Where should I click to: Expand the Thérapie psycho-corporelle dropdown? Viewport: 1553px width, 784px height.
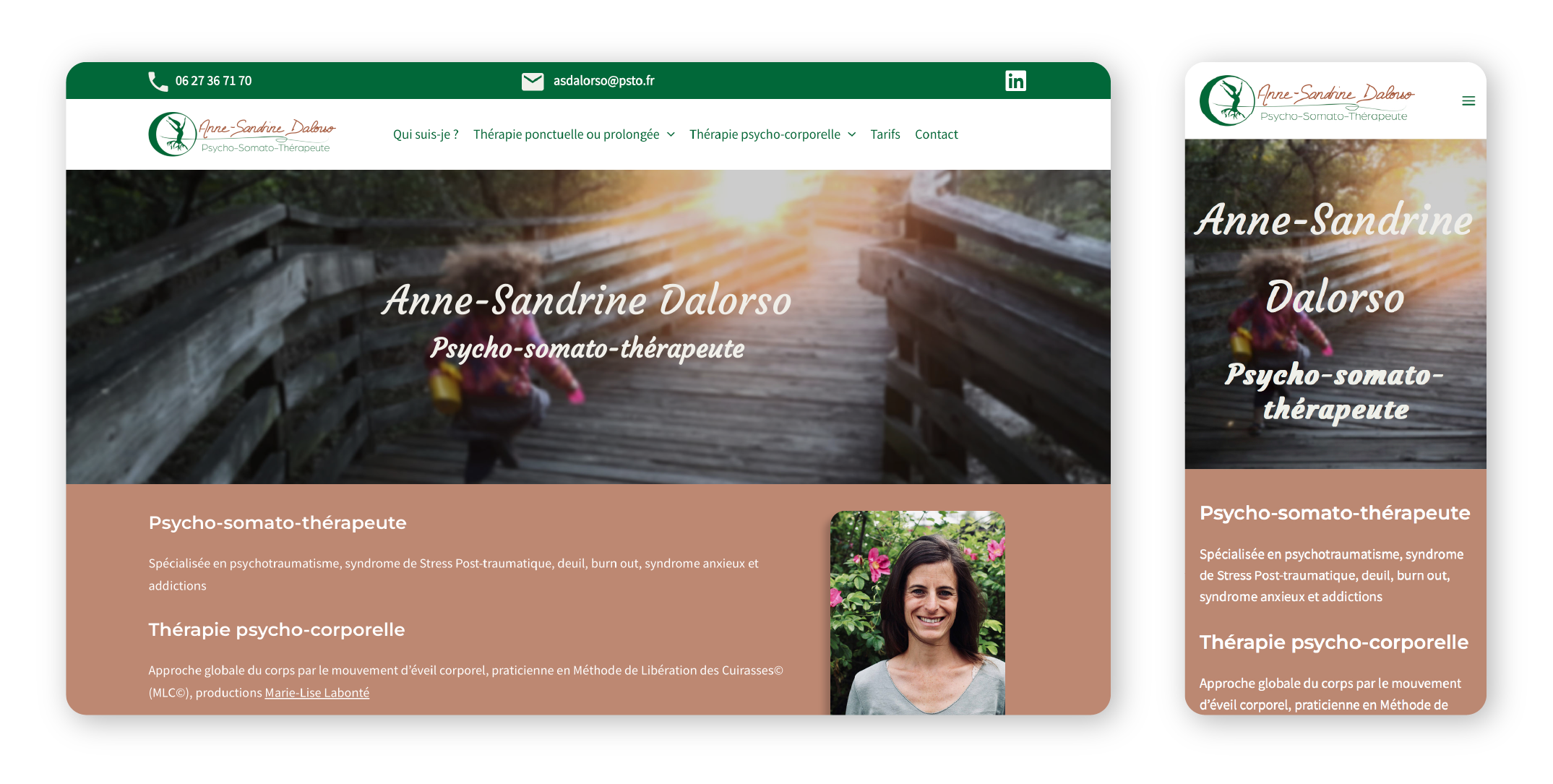pyautogui.click(x=765, y=134)
